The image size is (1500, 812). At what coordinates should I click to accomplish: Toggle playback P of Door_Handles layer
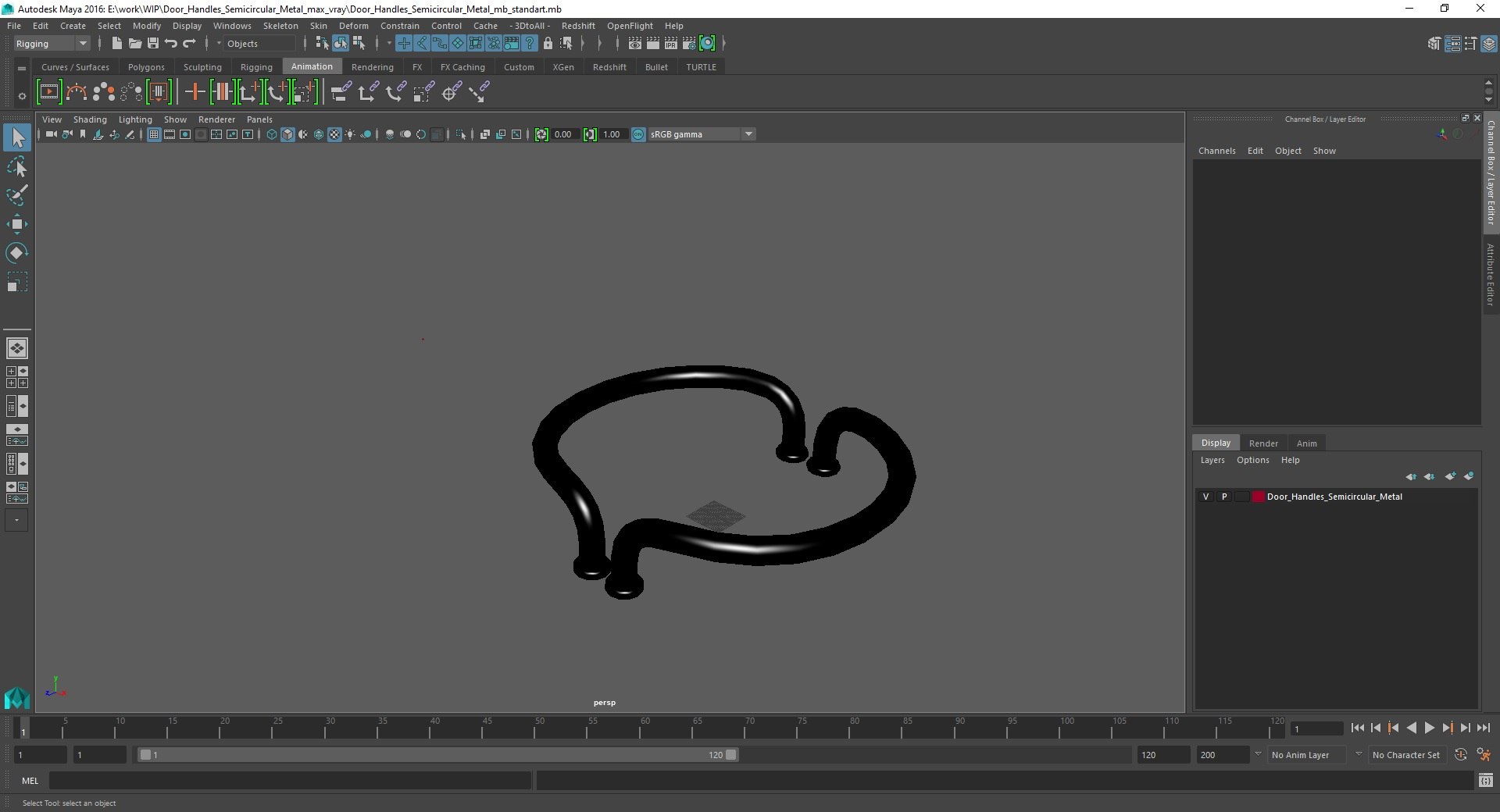[1223, 497]
